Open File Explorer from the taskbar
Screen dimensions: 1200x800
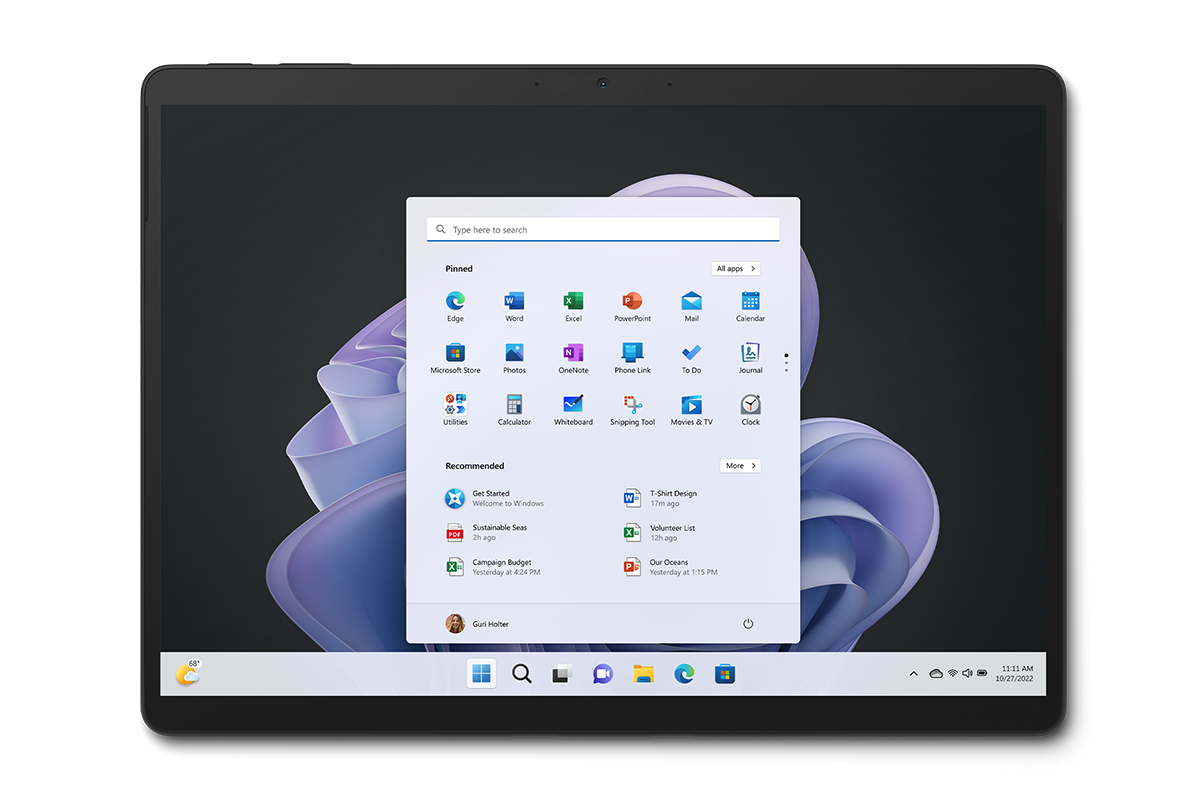[x=643, y=674]
